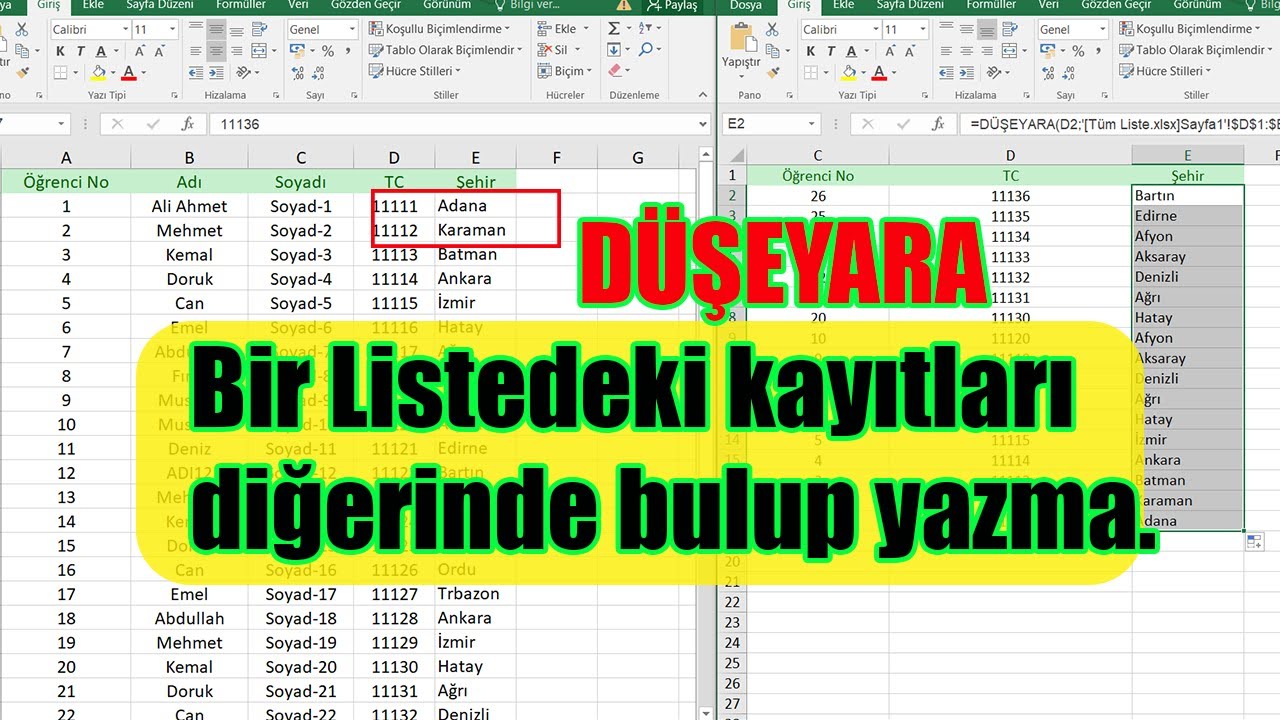Click the Clear eraser icon in left window
Image resolution: width=1280 pixels, height=720 pixels.
click(614, 71)
